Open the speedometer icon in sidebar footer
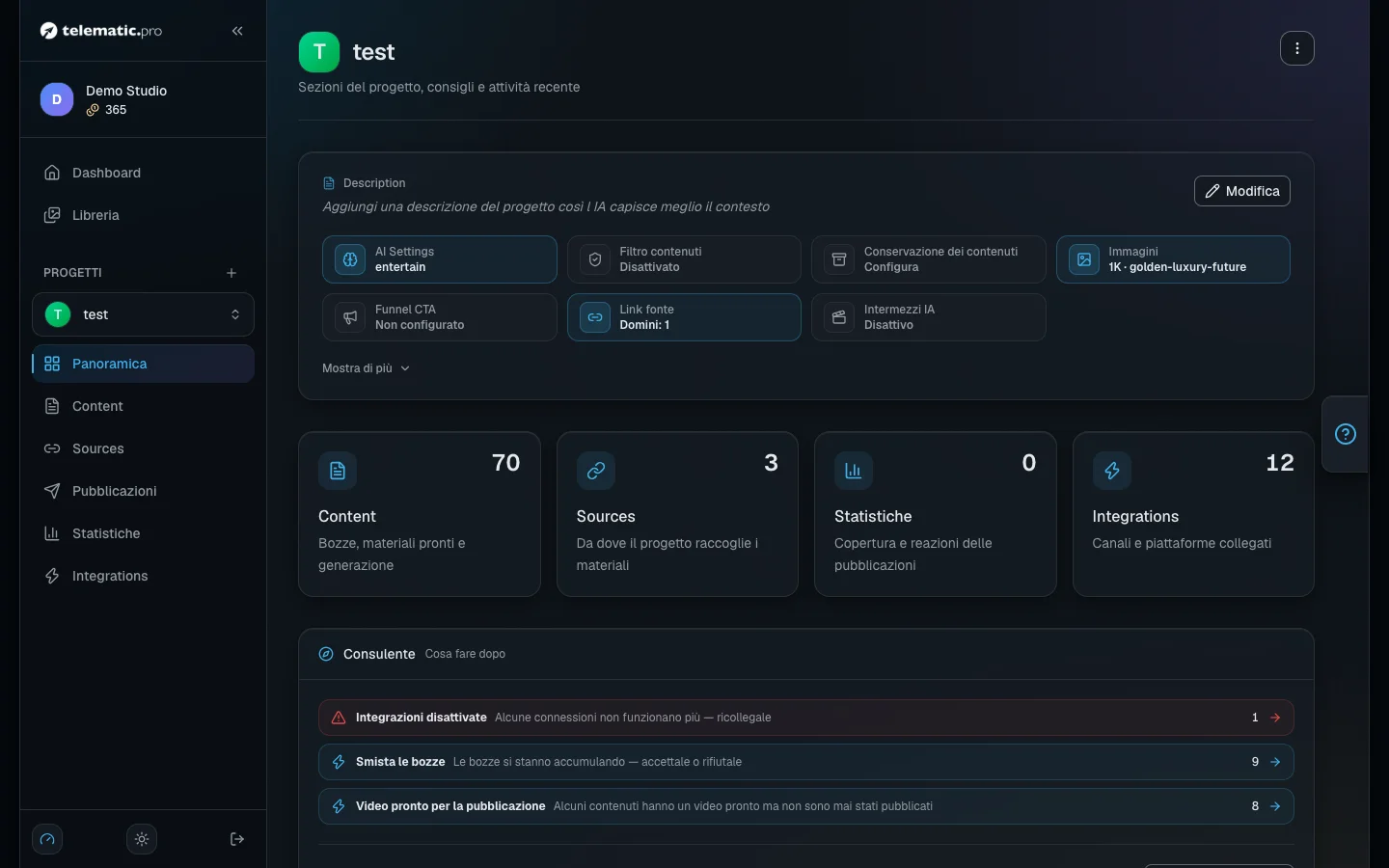 pyautogui.click(x=47, y=839)
